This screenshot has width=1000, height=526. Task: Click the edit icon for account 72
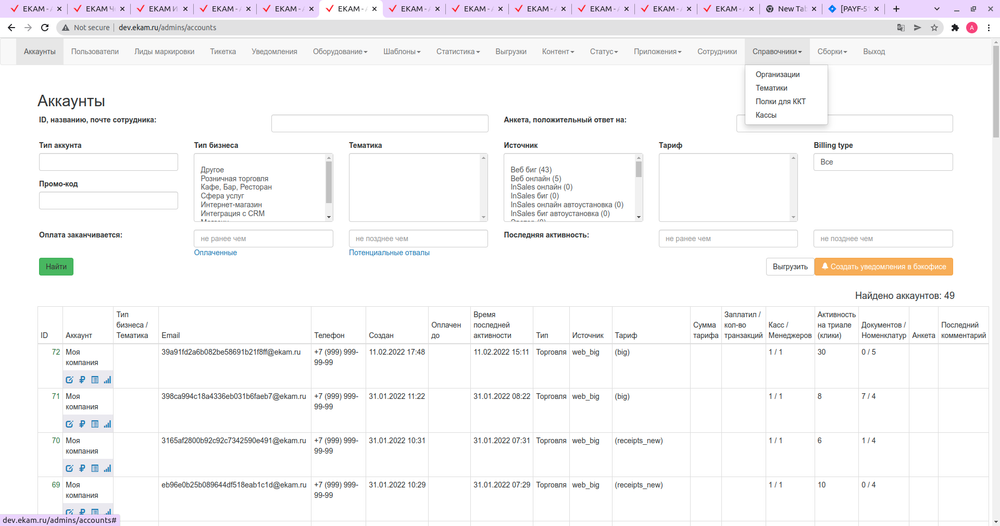coord(69,380)
